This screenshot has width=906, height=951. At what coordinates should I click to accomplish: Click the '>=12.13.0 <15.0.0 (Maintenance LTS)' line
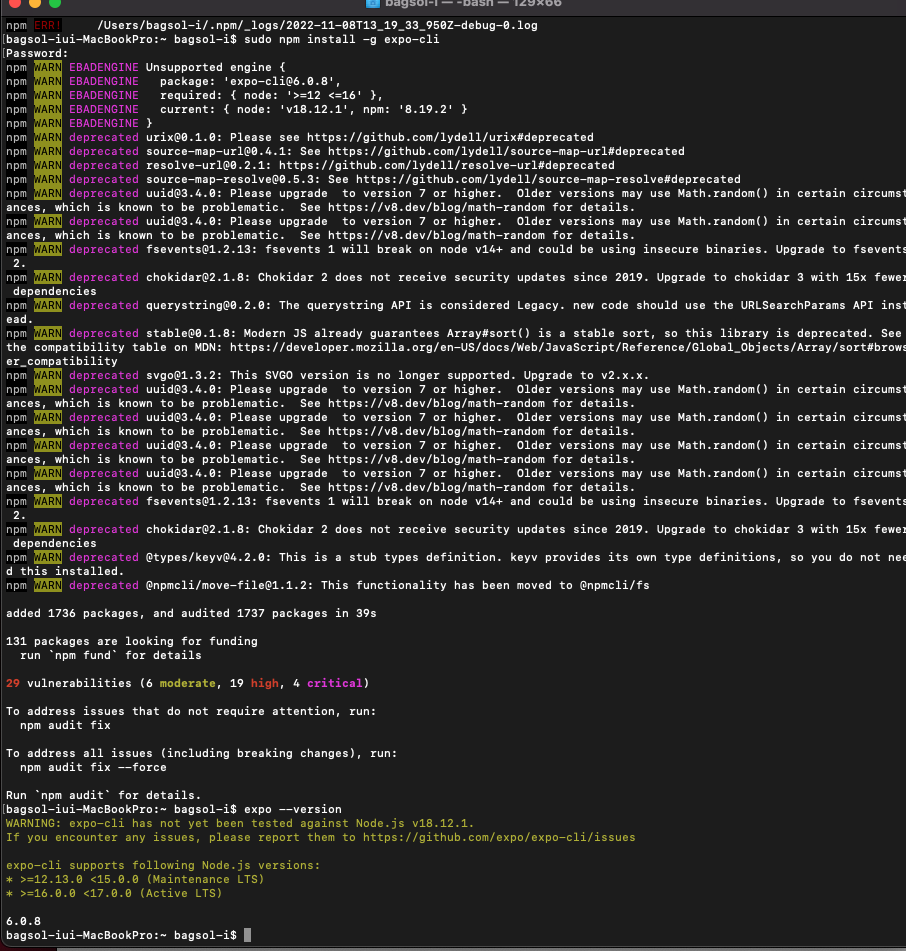tap(135, 879)
